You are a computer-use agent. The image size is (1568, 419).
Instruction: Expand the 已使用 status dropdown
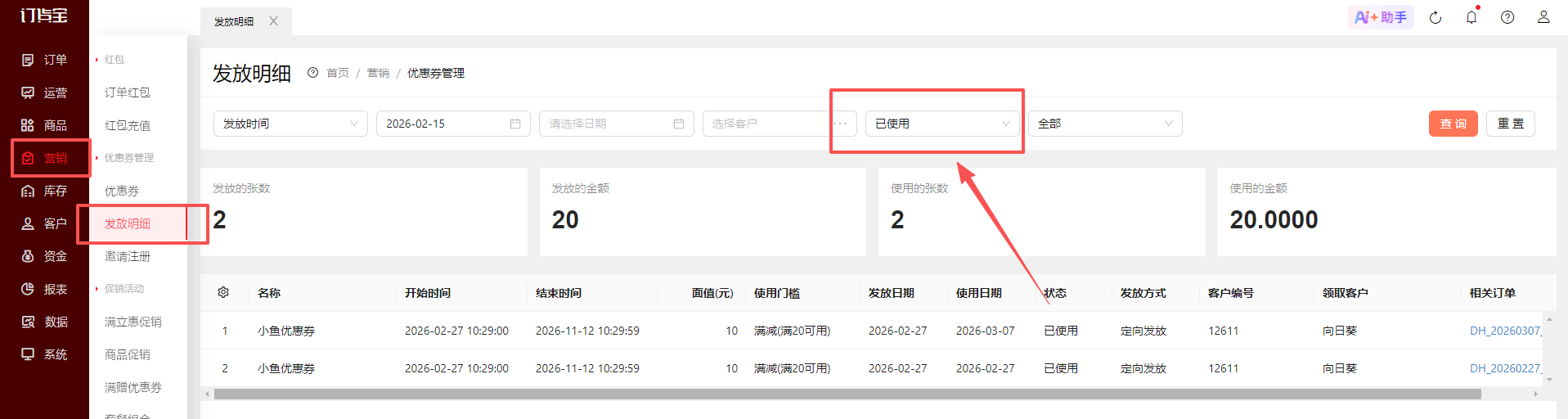tap(942, 124)
